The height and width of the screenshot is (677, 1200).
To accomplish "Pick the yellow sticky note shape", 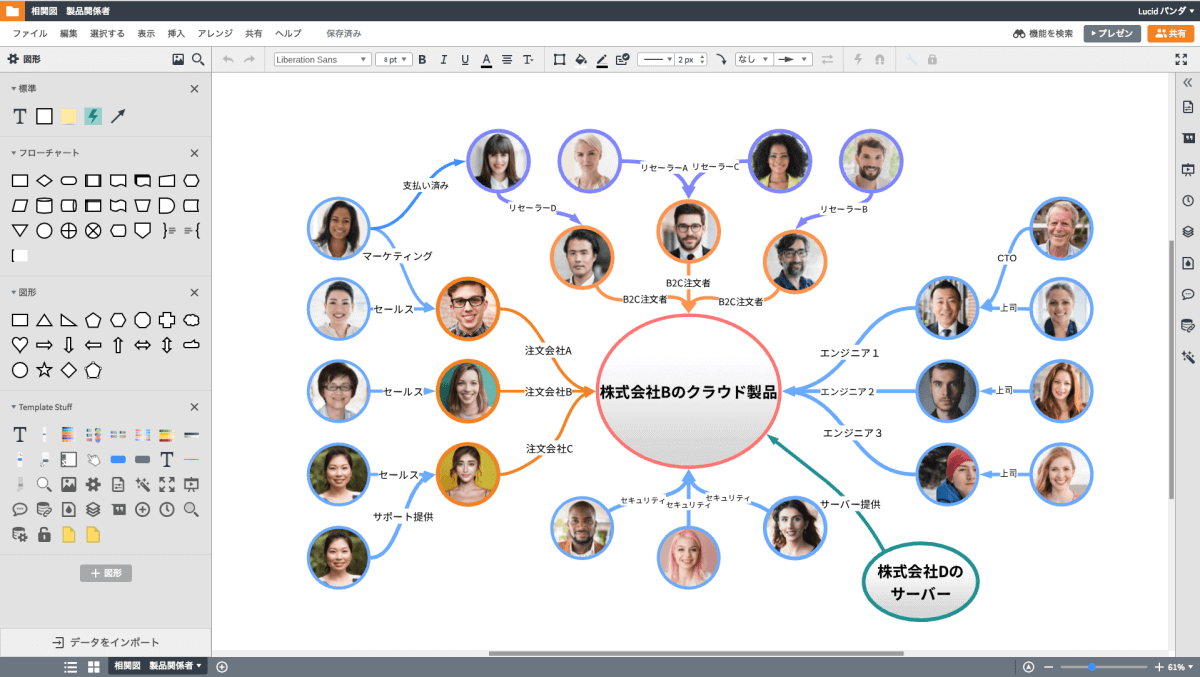I will point(69,116).
